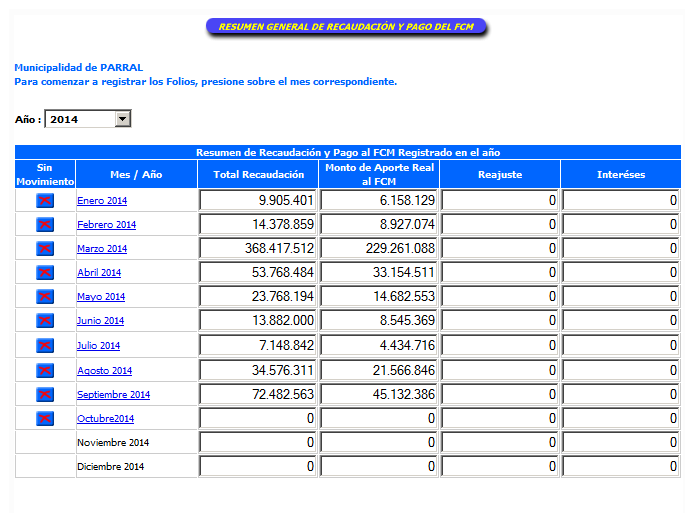
Task: Click the Municipalidad de PARRAL text
Action: click(x=79, y=68)
